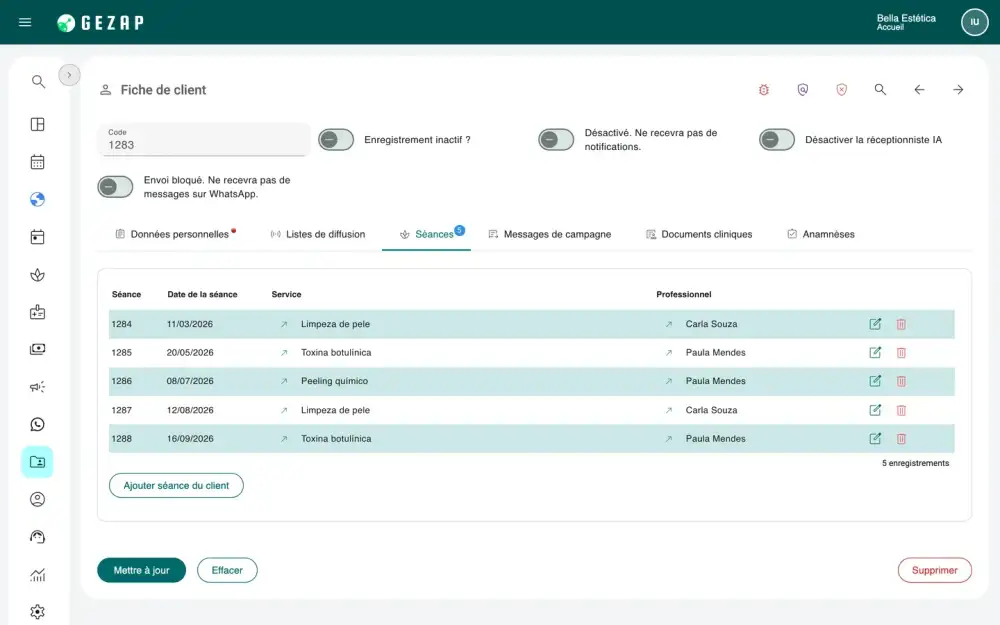
Task: Toggle Désactiver la réceptionniste IA switch
Action: [777, 140]
